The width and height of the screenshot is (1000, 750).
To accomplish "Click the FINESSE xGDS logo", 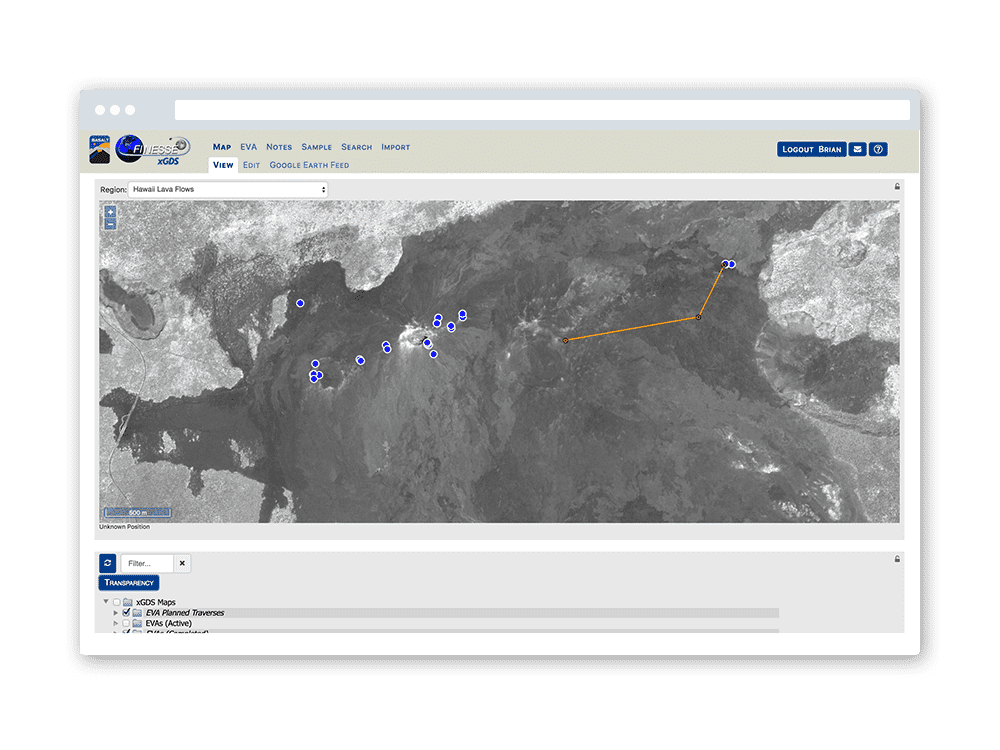I will tap(153, 151).
